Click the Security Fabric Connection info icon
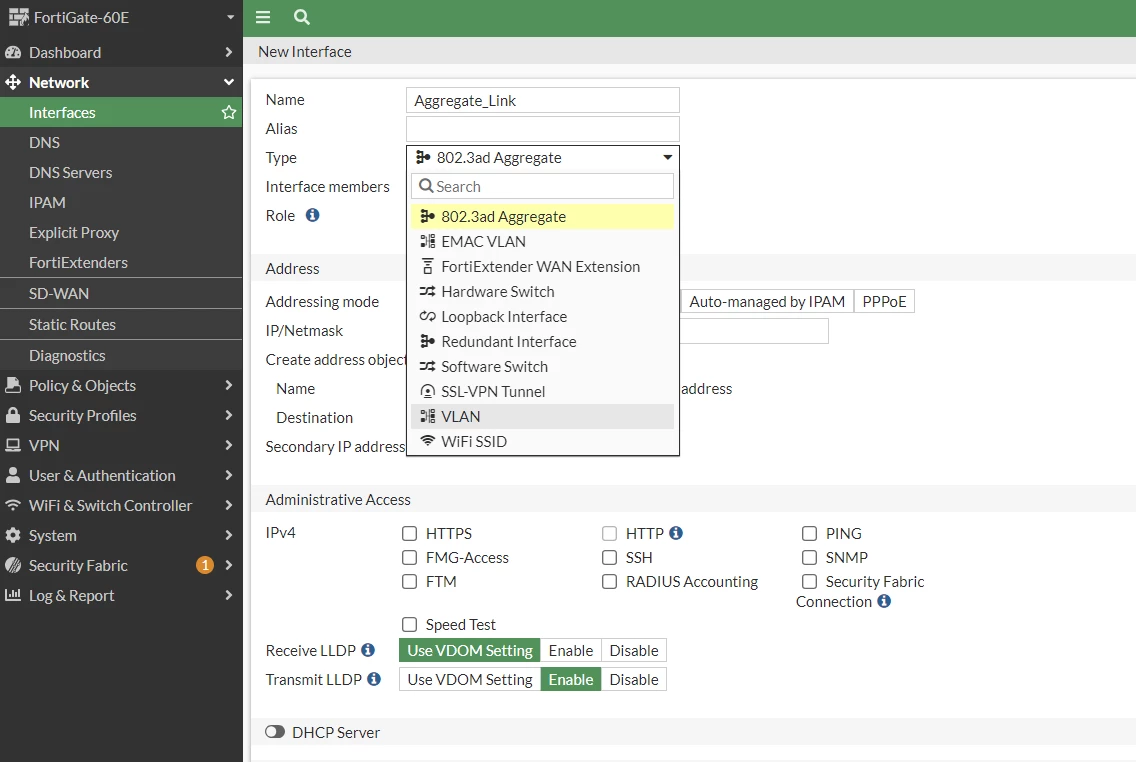Screen dimensions: 1136x762 click(x=884, y=601)
